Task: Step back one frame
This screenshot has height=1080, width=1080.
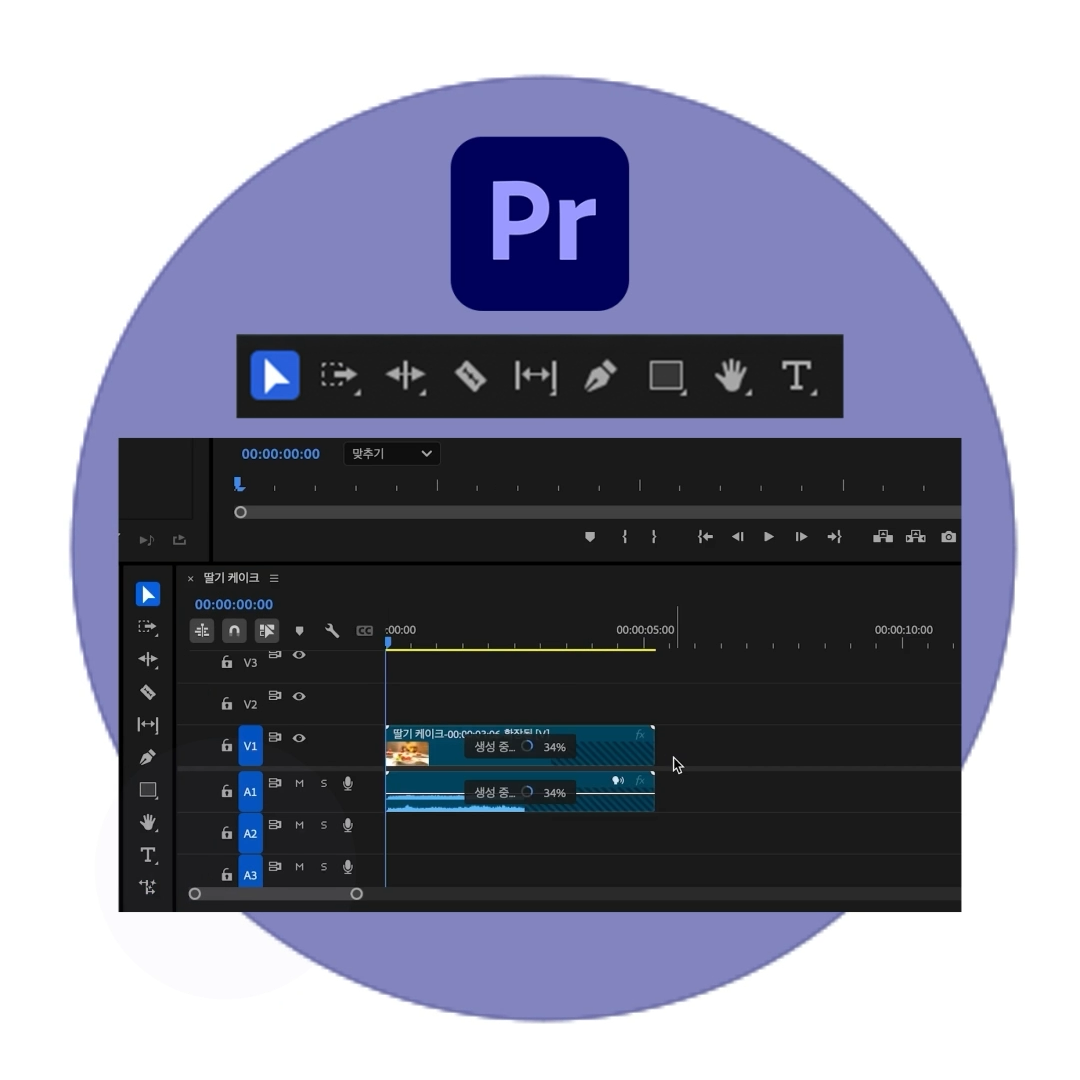Action: (x=737, y=537)
